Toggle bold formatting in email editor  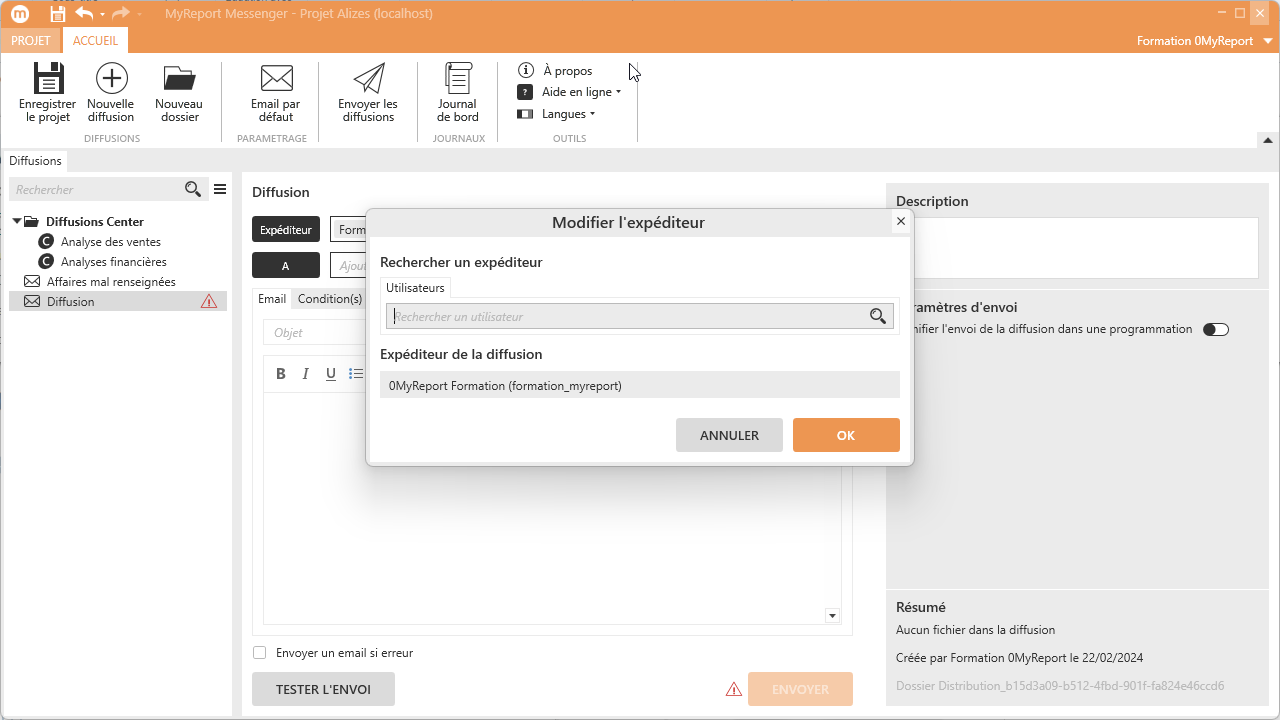[281, 374]
